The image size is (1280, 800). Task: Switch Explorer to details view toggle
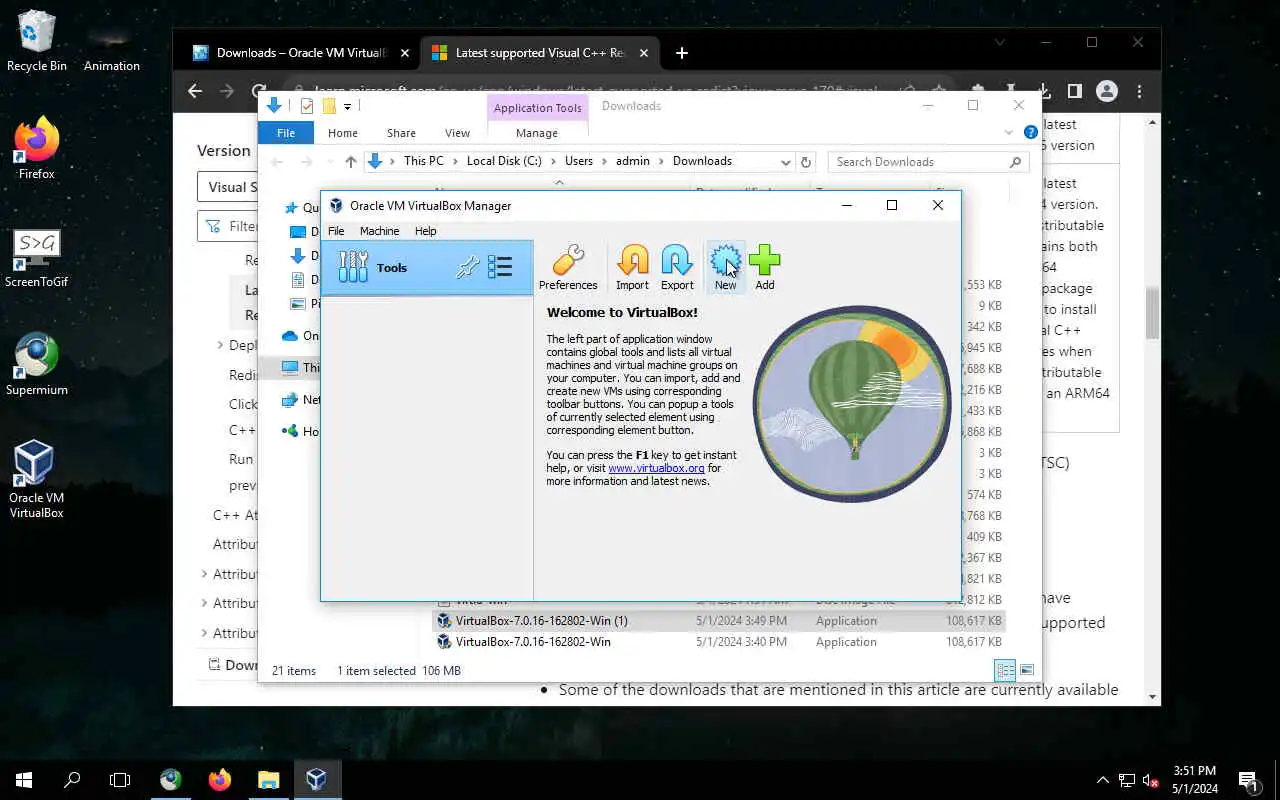pyautogui.click(x=1005, y=670)
